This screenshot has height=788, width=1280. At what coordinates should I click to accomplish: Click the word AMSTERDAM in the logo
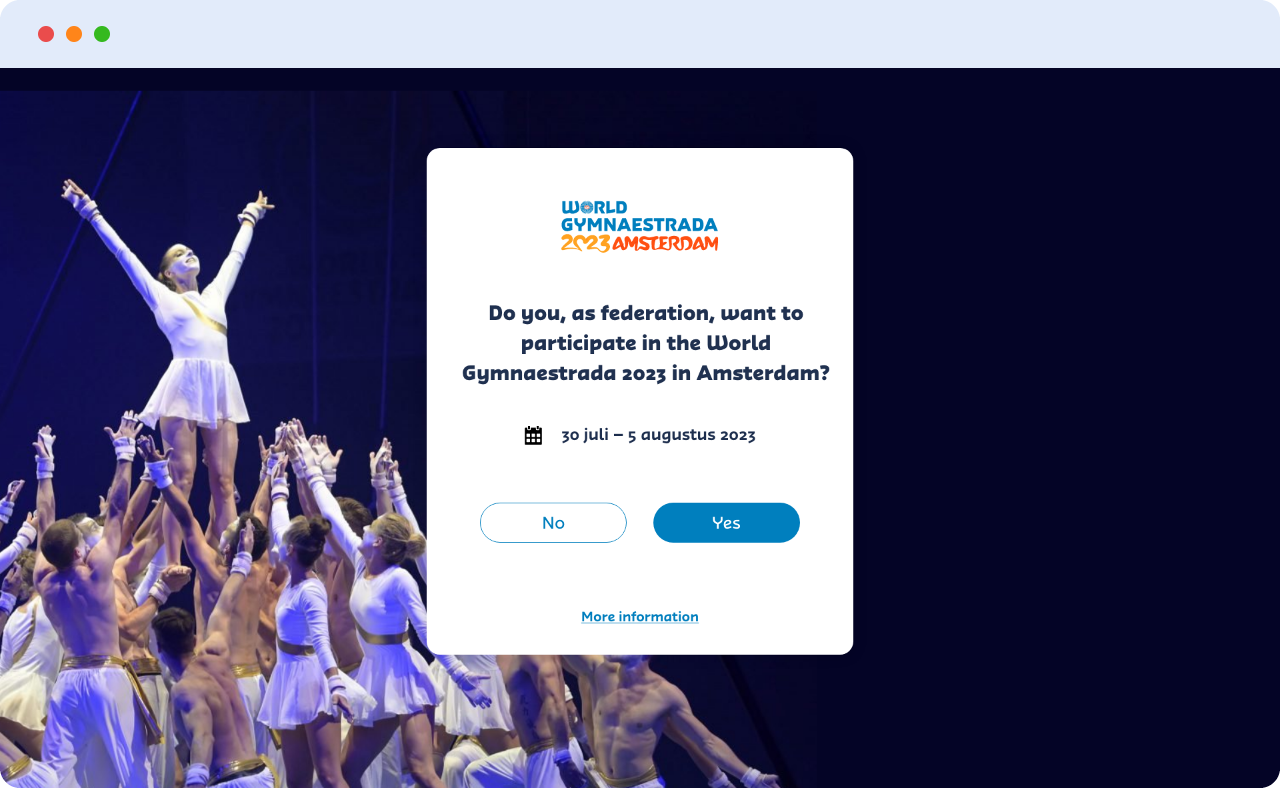coord(665,243)
